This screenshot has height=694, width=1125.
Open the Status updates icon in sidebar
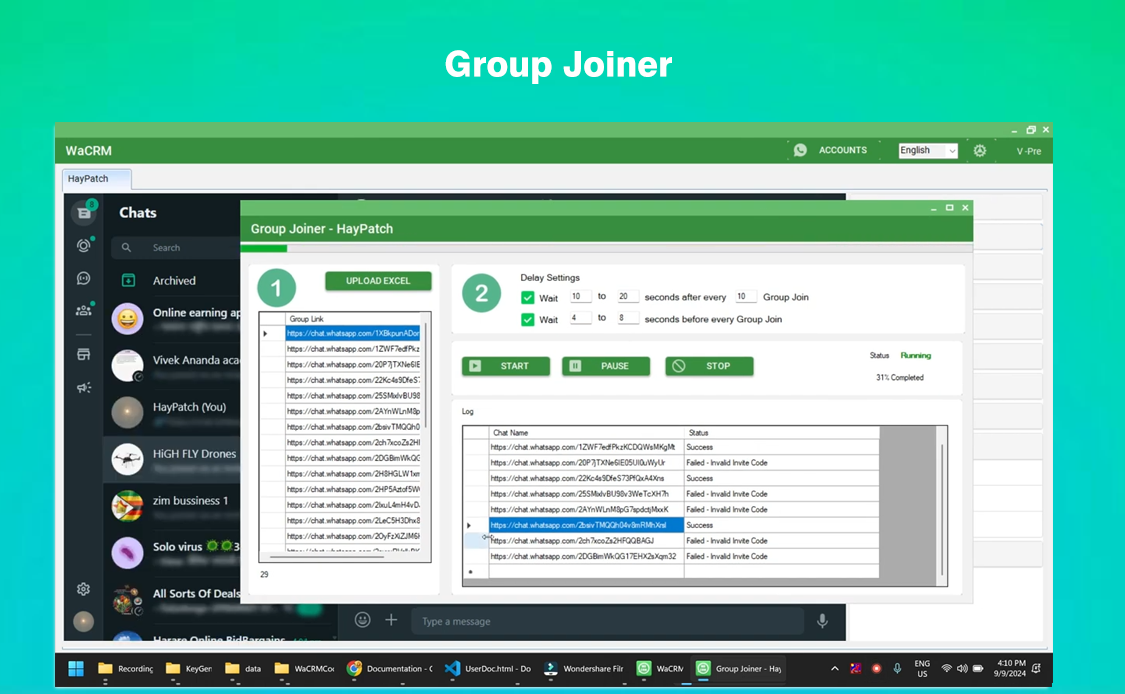[84, 245]
